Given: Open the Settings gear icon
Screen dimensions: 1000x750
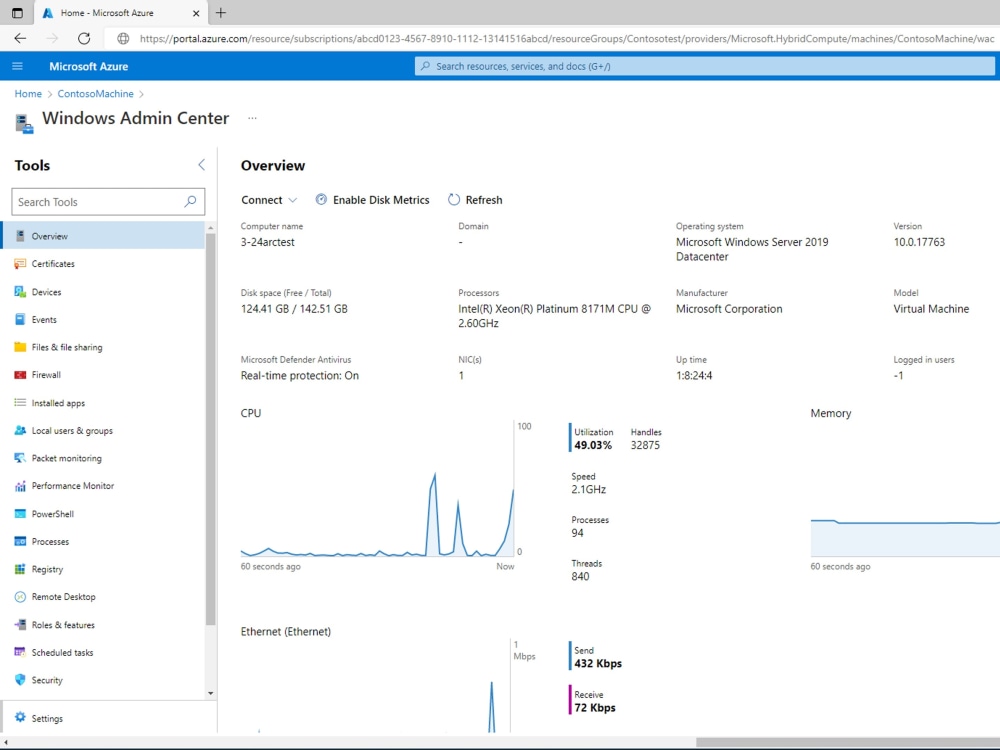Looking at the screenshot, I should (x=20, y=717).
